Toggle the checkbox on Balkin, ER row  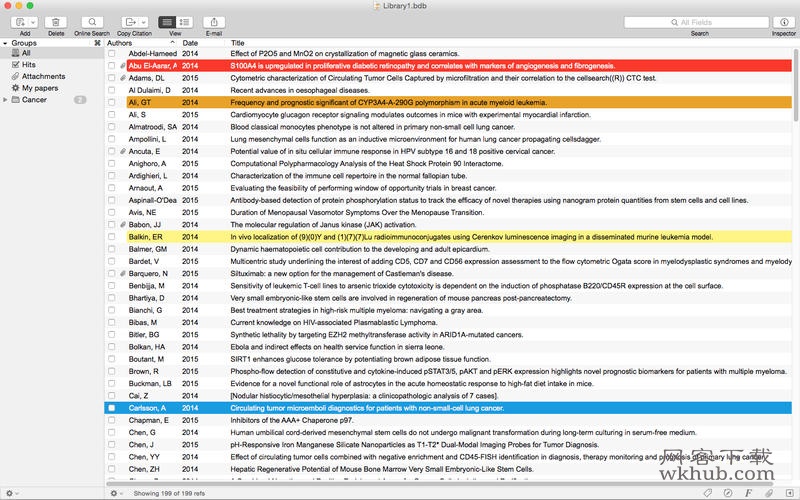111,237
